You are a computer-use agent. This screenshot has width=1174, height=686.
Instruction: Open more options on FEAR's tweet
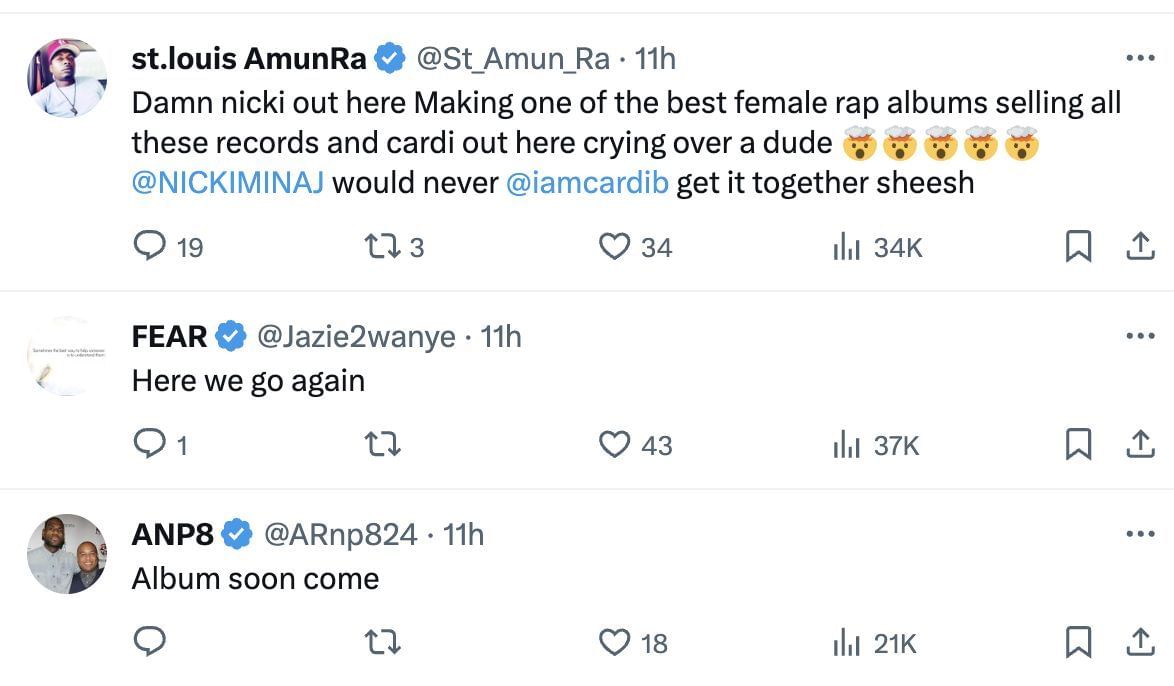pyautogui.click(x=1140, y=337)
